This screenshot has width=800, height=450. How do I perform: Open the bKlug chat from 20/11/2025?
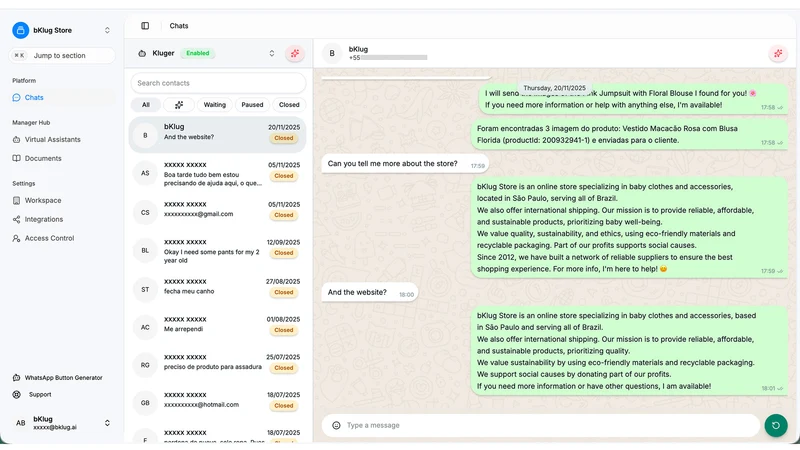click(x=217, y=135)
